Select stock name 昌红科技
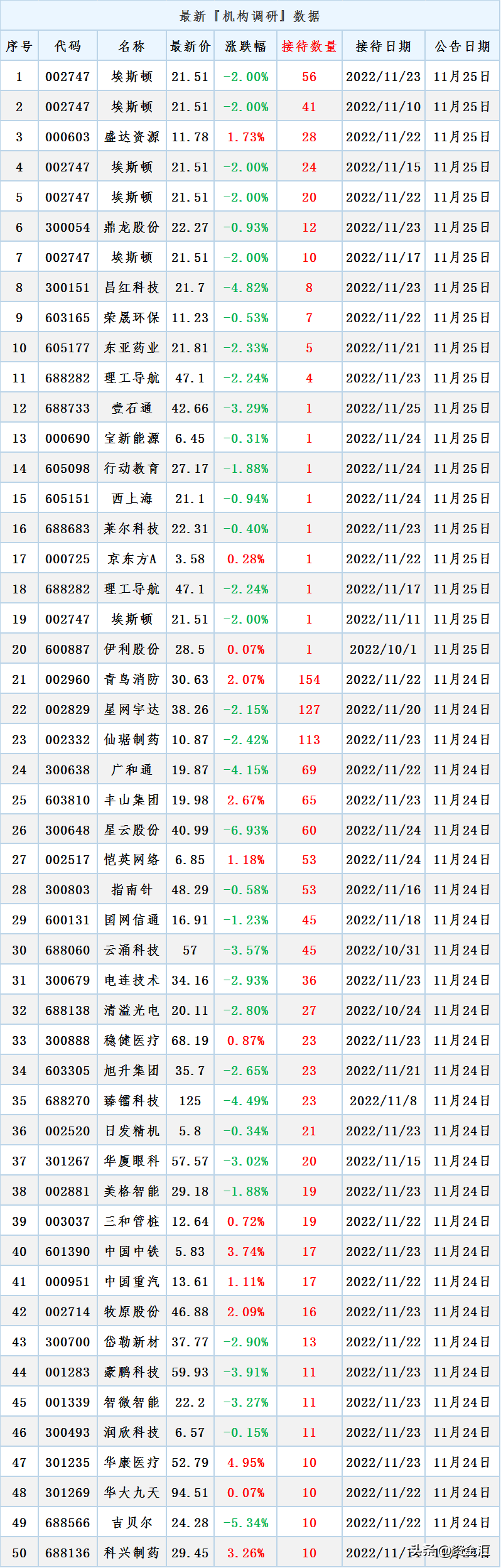501x1568 pixels. (132, 288)
